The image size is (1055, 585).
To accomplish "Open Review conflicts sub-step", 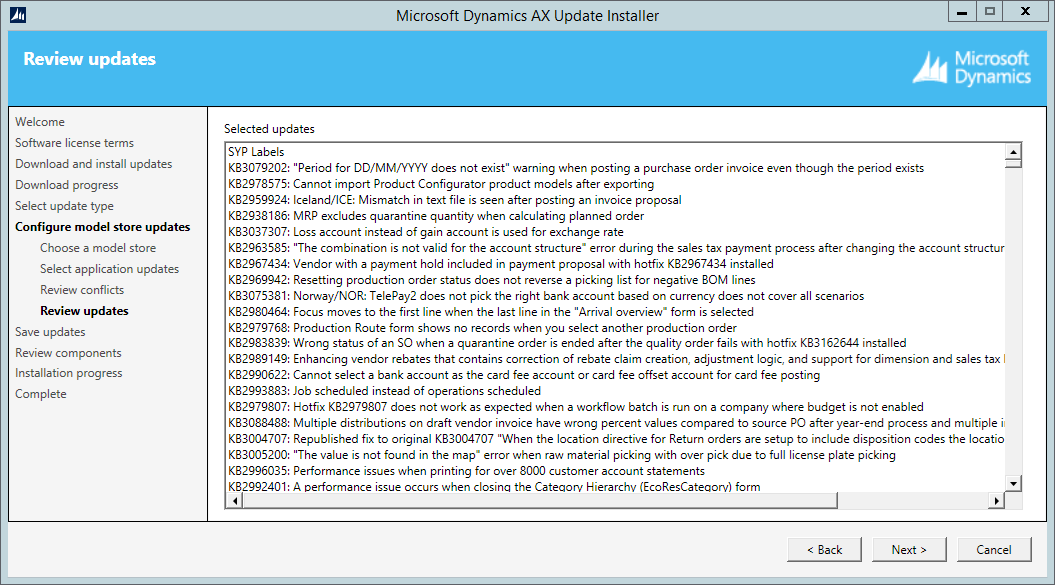I will 82,289.
